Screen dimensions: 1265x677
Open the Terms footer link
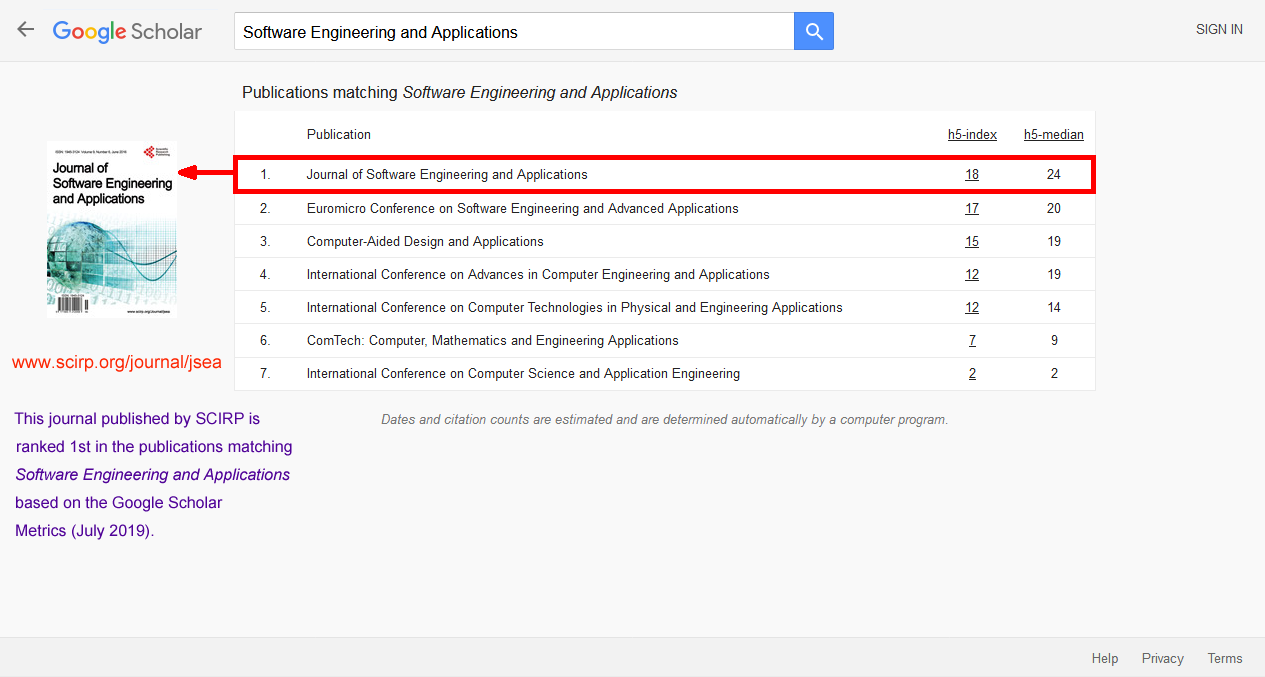(1225, 658)
